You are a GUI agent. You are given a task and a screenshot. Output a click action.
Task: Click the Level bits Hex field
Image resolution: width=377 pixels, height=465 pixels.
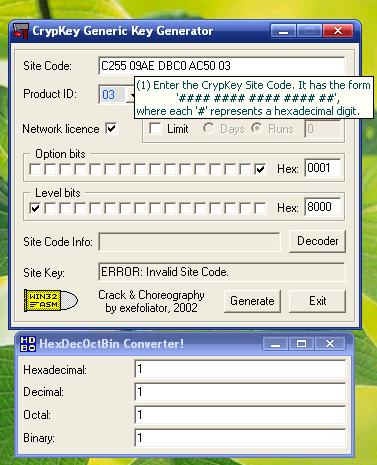[323, 207]
